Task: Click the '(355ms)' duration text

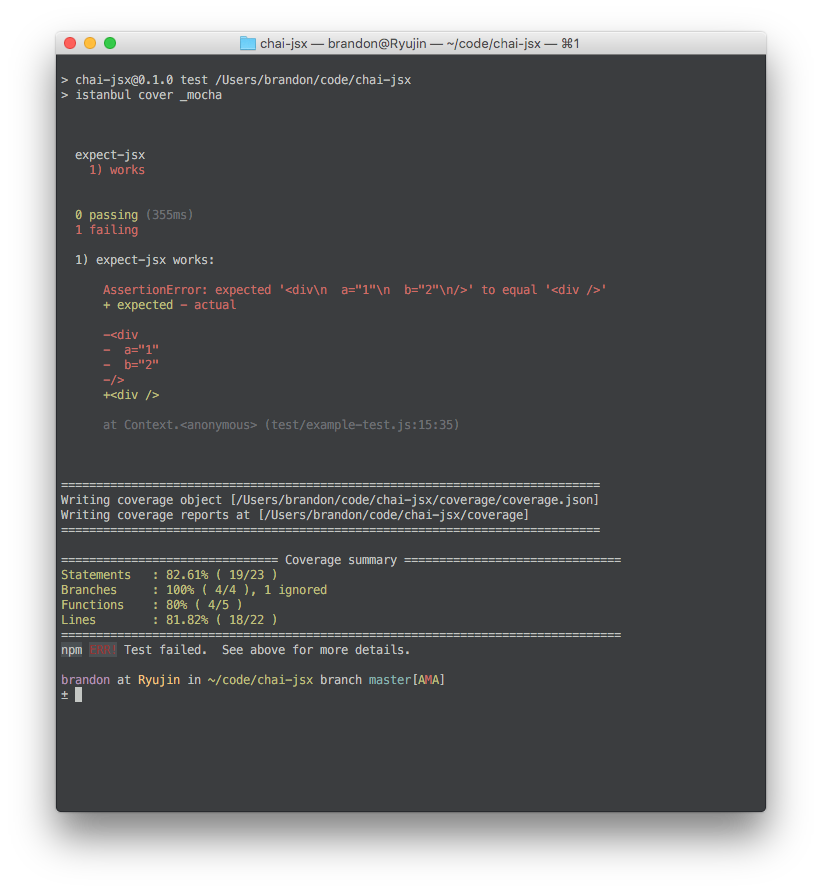Action: 170,215
